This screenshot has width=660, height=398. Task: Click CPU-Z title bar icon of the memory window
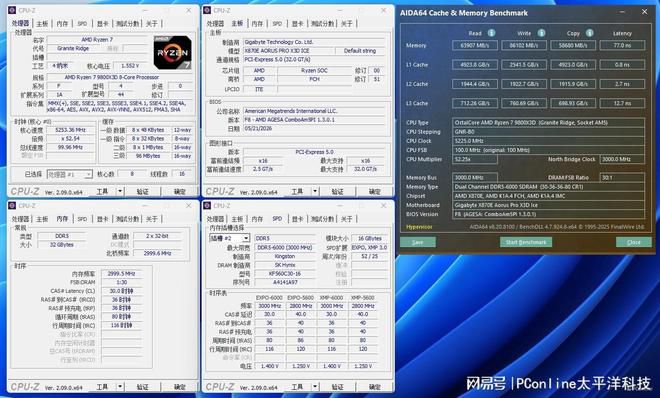tap(12, 206)
